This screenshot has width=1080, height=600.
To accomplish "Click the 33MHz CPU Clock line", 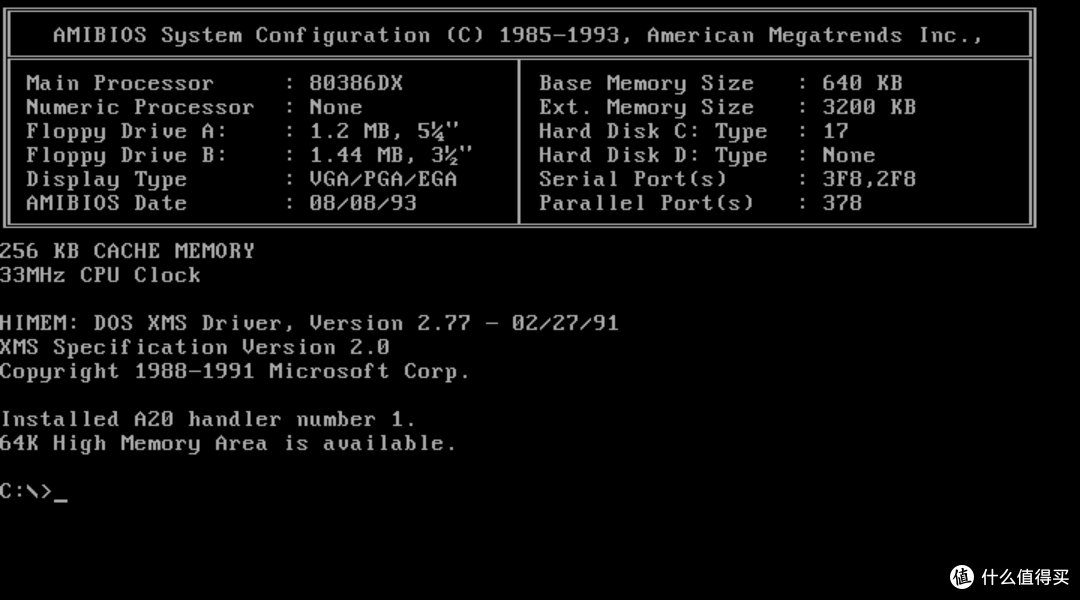I will [x=101, y=275].
